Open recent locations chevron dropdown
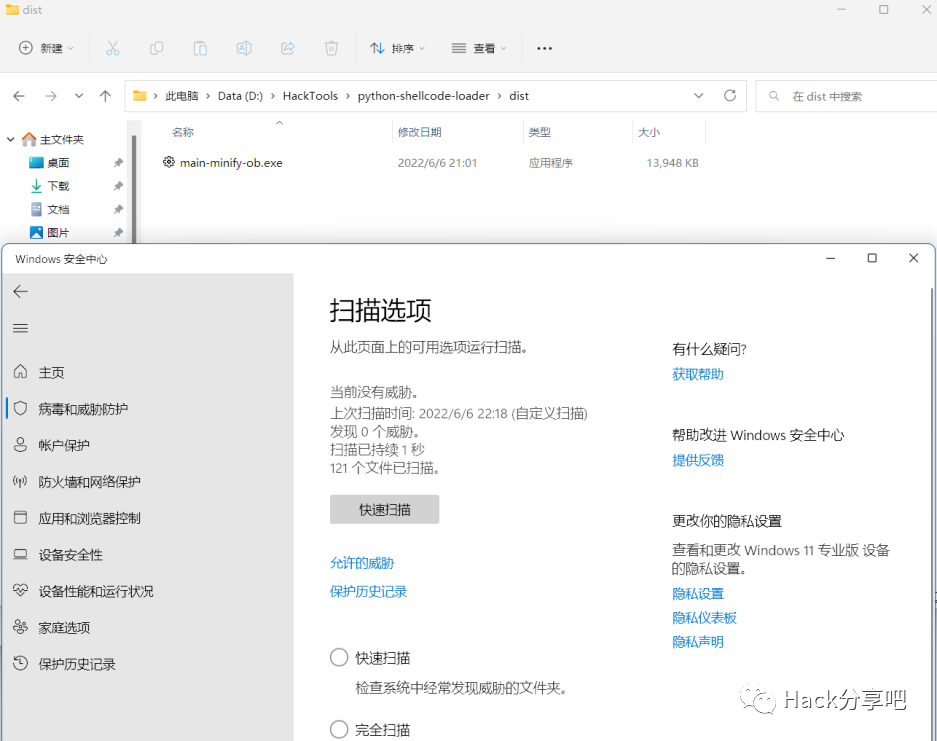 pyautogui.click(x=79, y=96)
